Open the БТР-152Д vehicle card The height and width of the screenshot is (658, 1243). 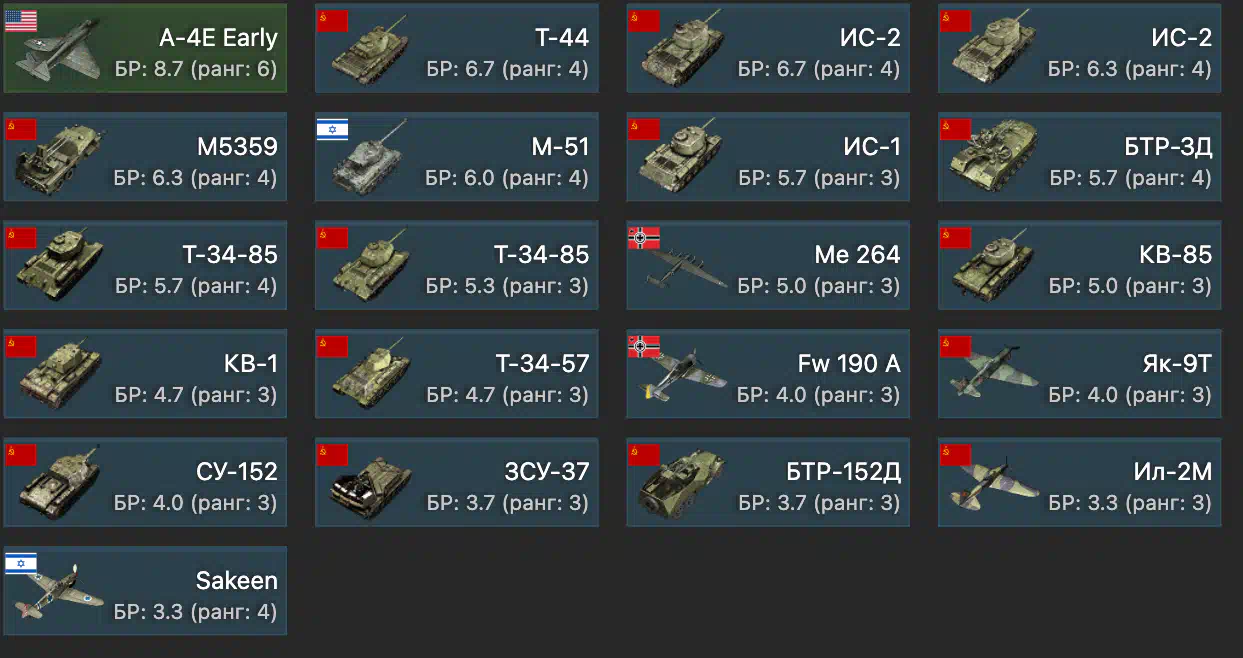(x=768, y=482)
